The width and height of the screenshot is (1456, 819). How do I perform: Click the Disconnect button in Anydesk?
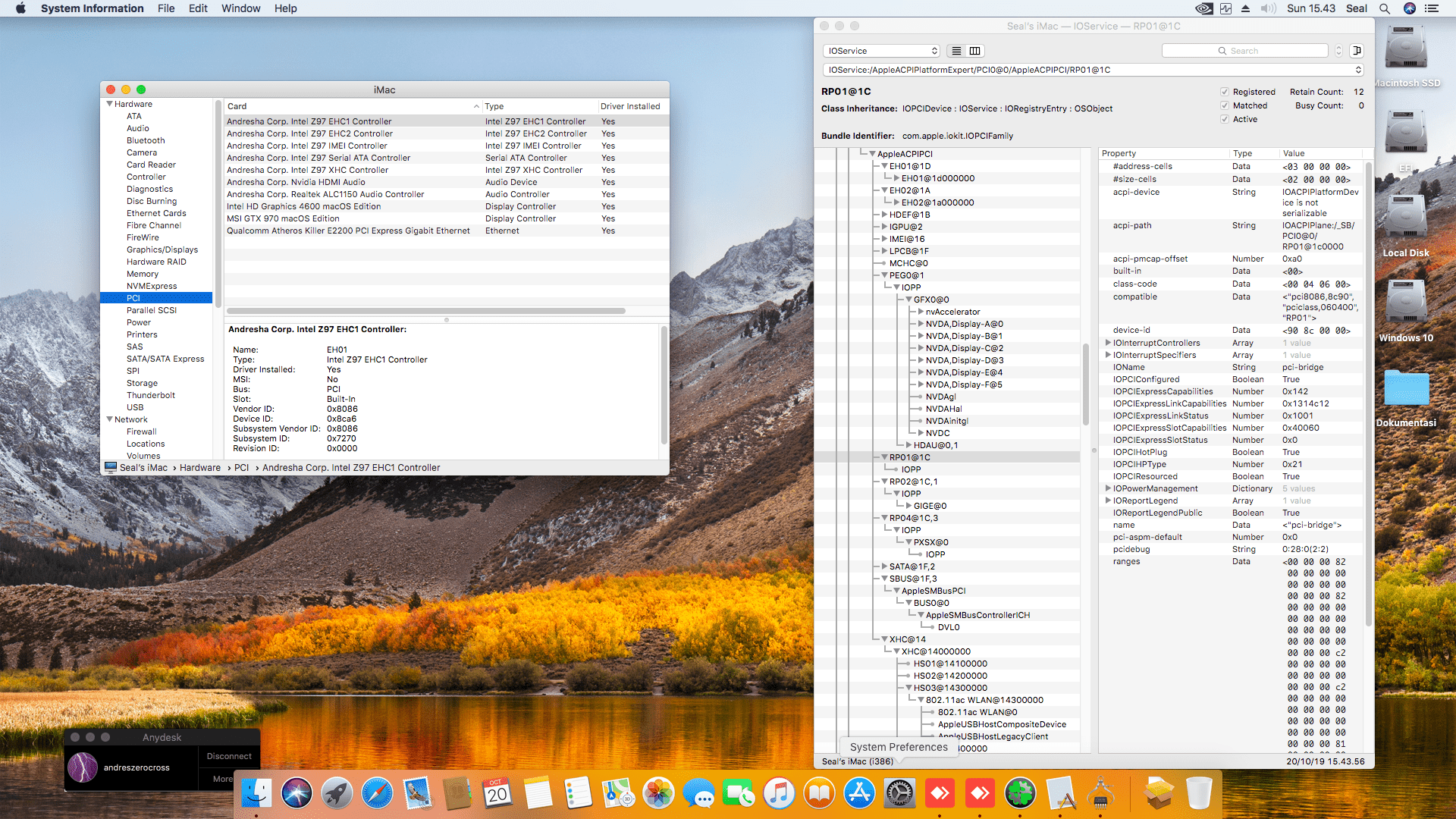(x=229, y=756)
